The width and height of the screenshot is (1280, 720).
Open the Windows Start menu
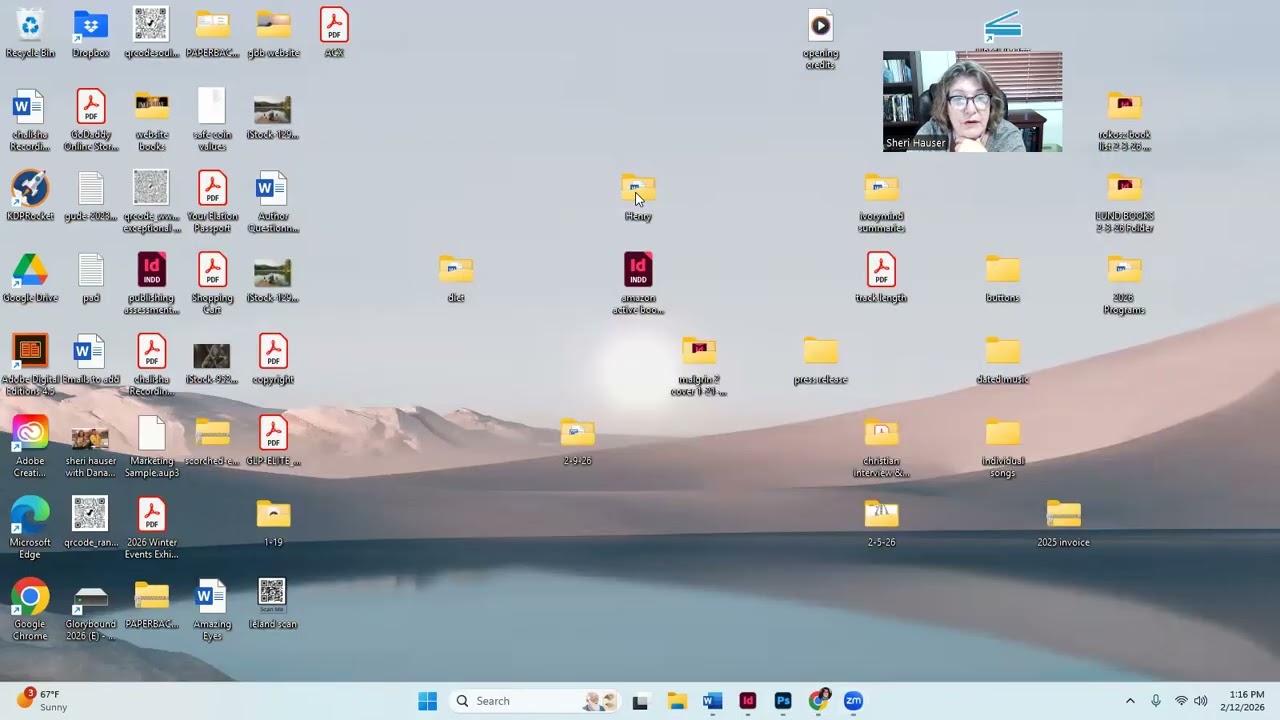click(x=427, y=701)
